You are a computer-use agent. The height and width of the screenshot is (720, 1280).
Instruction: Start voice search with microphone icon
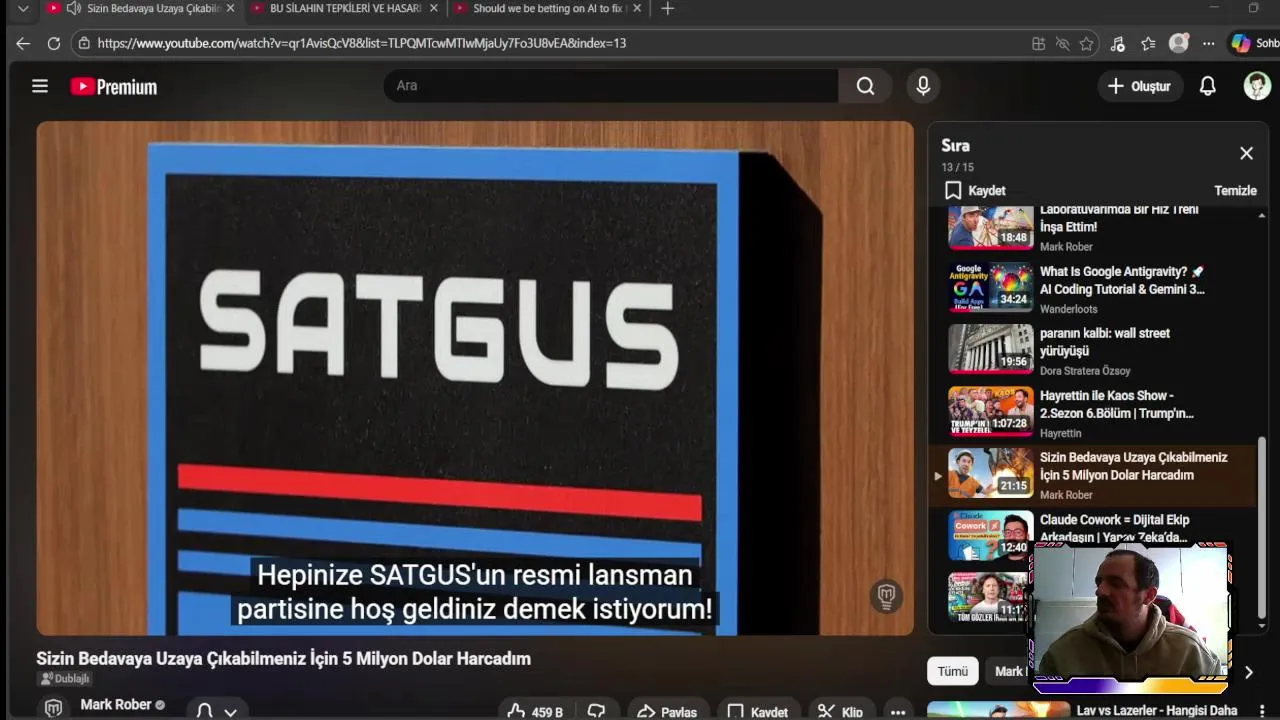(x=923, y=86)
